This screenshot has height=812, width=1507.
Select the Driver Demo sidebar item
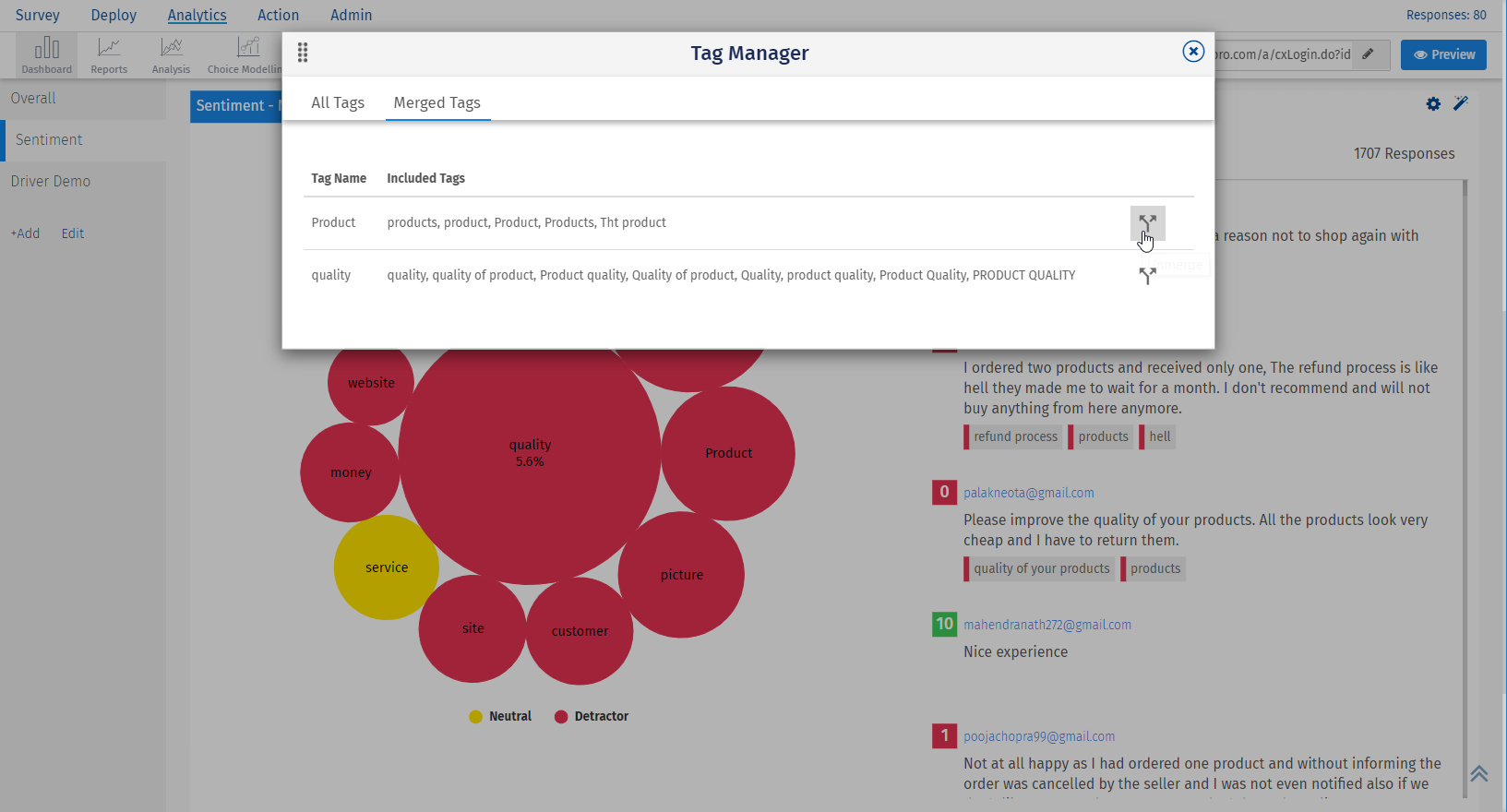pyautogui.click(x=51, y=181)
